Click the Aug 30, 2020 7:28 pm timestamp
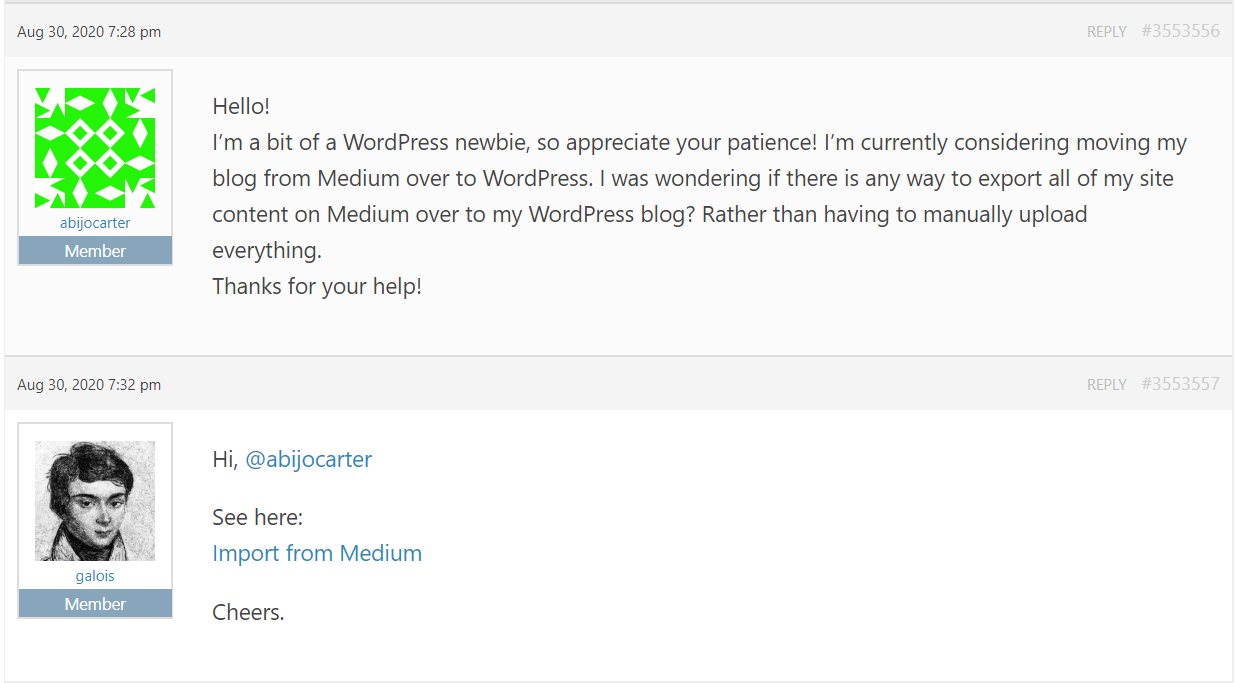Image resolution: width=1235 pixels, height=683 pixels. click(89, 32)
